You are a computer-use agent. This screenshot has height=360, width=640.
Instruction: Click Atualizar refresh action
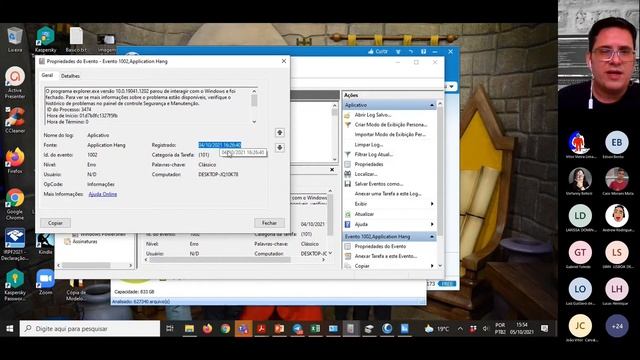(364, 214)
